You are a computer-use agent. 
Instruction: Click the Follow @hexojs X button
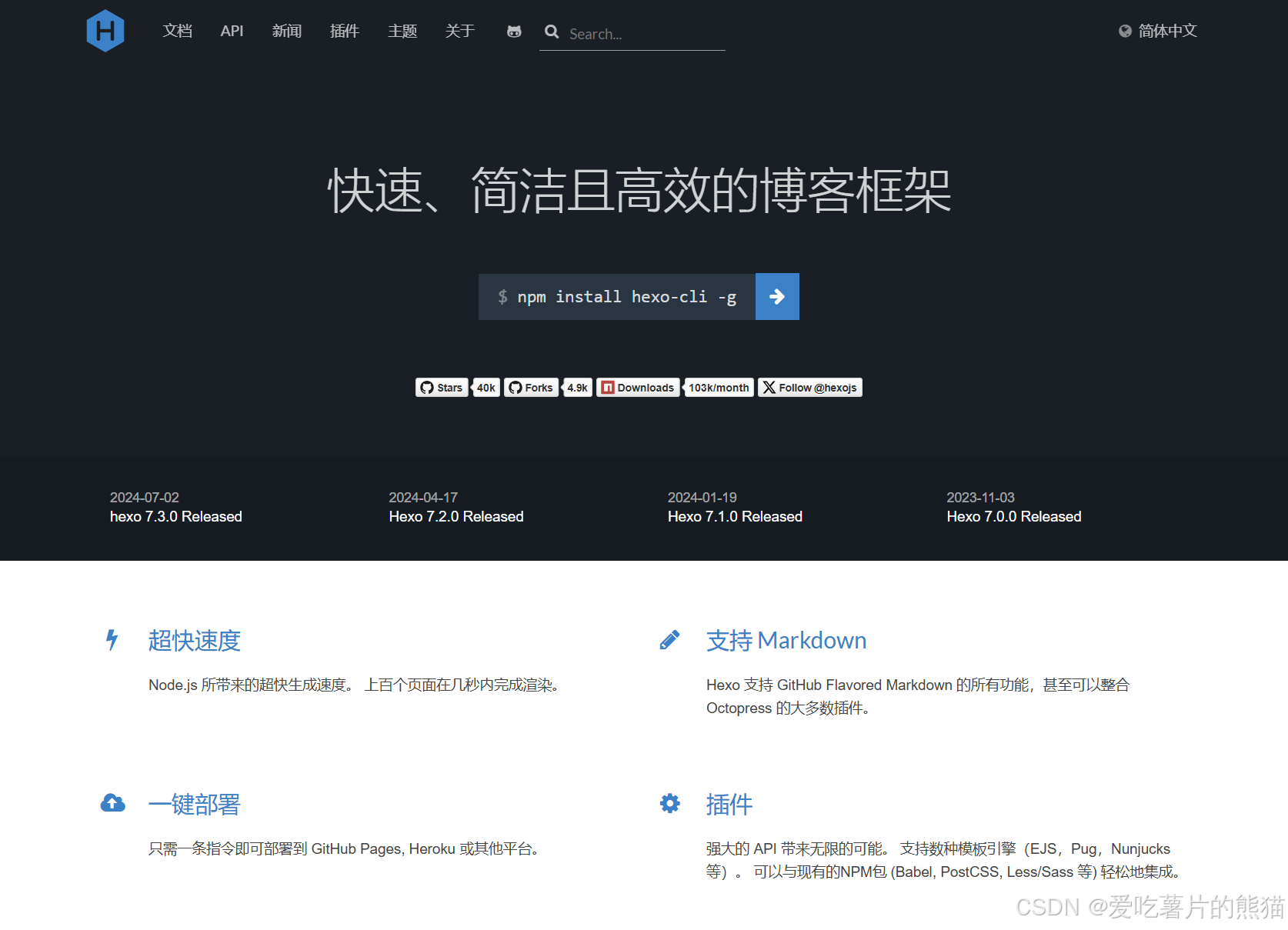coord(810,388)
